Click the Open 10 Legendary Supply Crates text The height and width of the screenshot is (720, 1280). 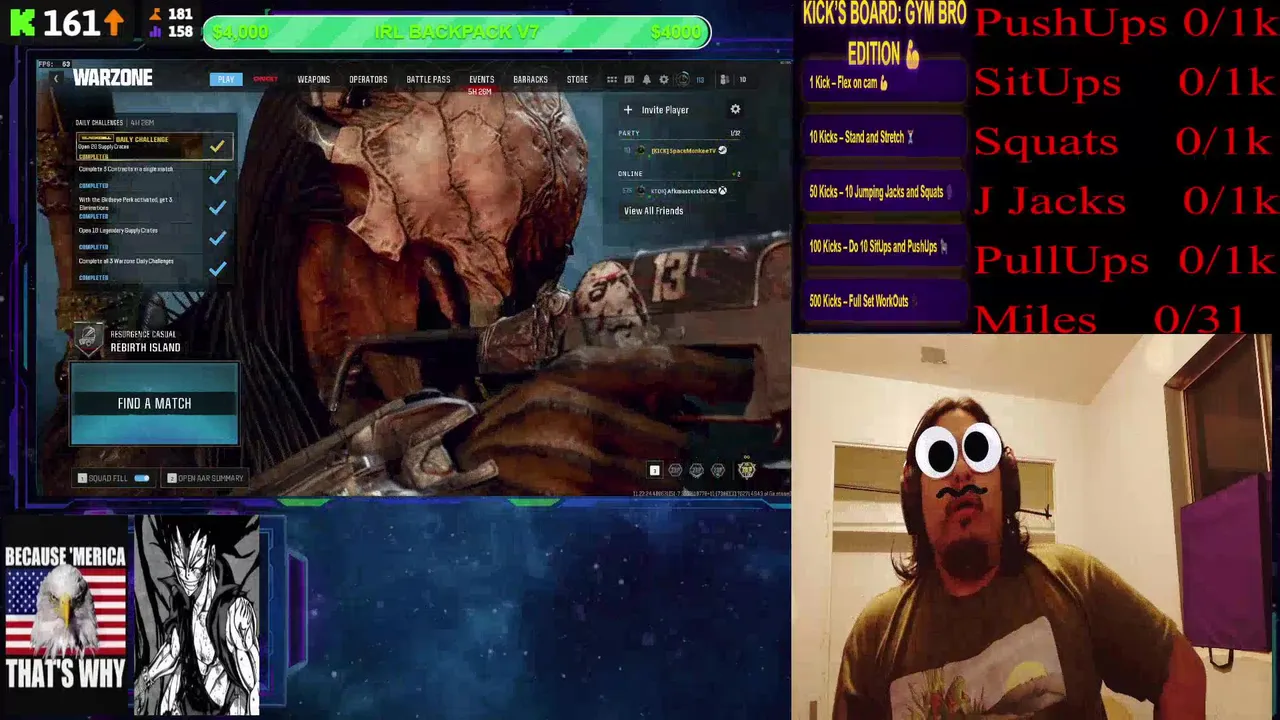click(x=118, y=231)
